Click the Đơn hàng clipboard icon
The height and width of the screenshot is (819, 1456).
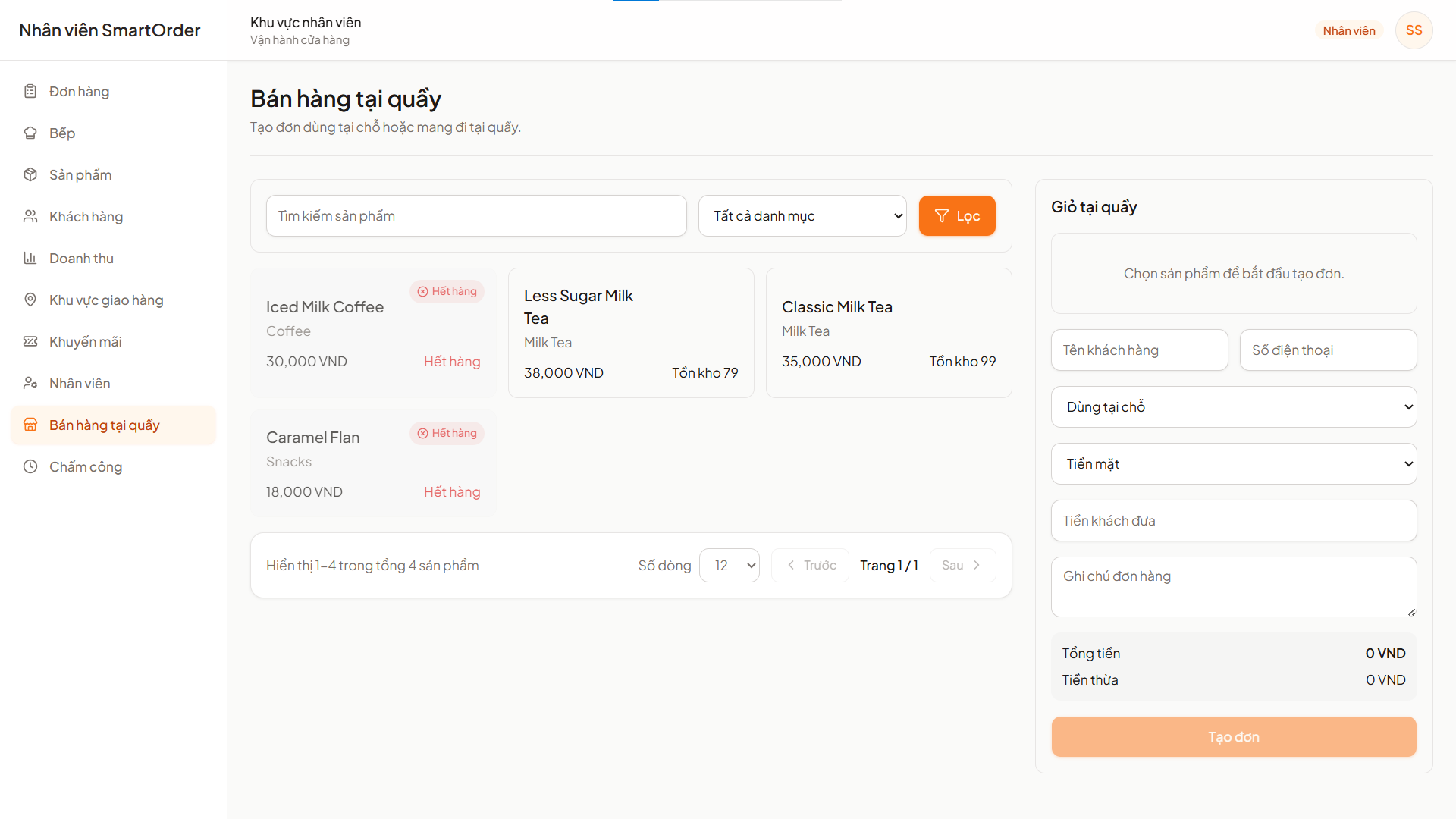click(30, 91)
